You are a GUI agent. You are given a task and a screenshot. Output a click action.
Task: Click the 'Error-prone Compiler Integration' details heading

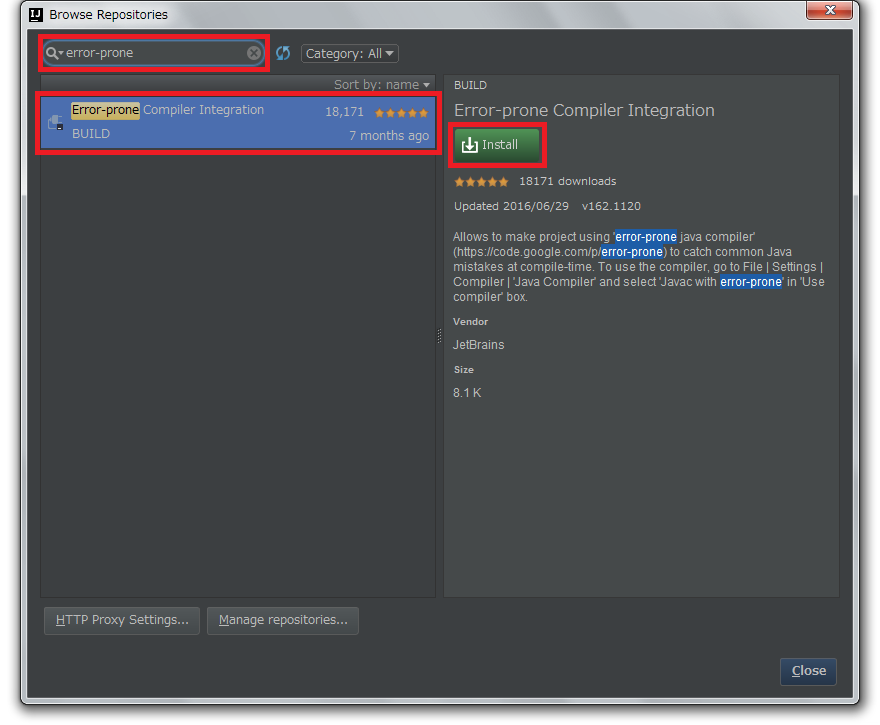[584, 111]
